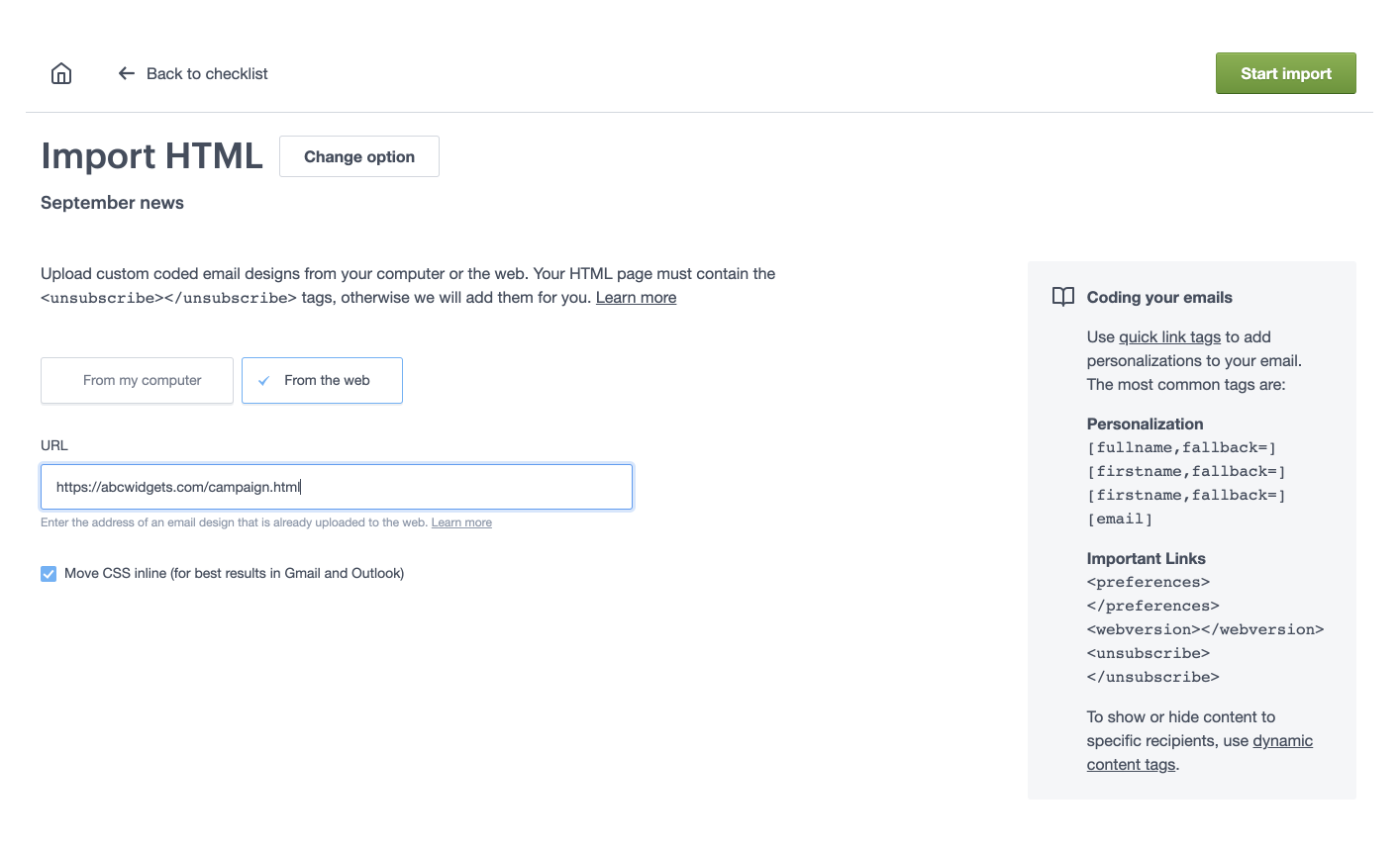The width and height of the screenshot is (1400, 850).
Task: Select the From my computer option
Action: (x=137, y=380)
